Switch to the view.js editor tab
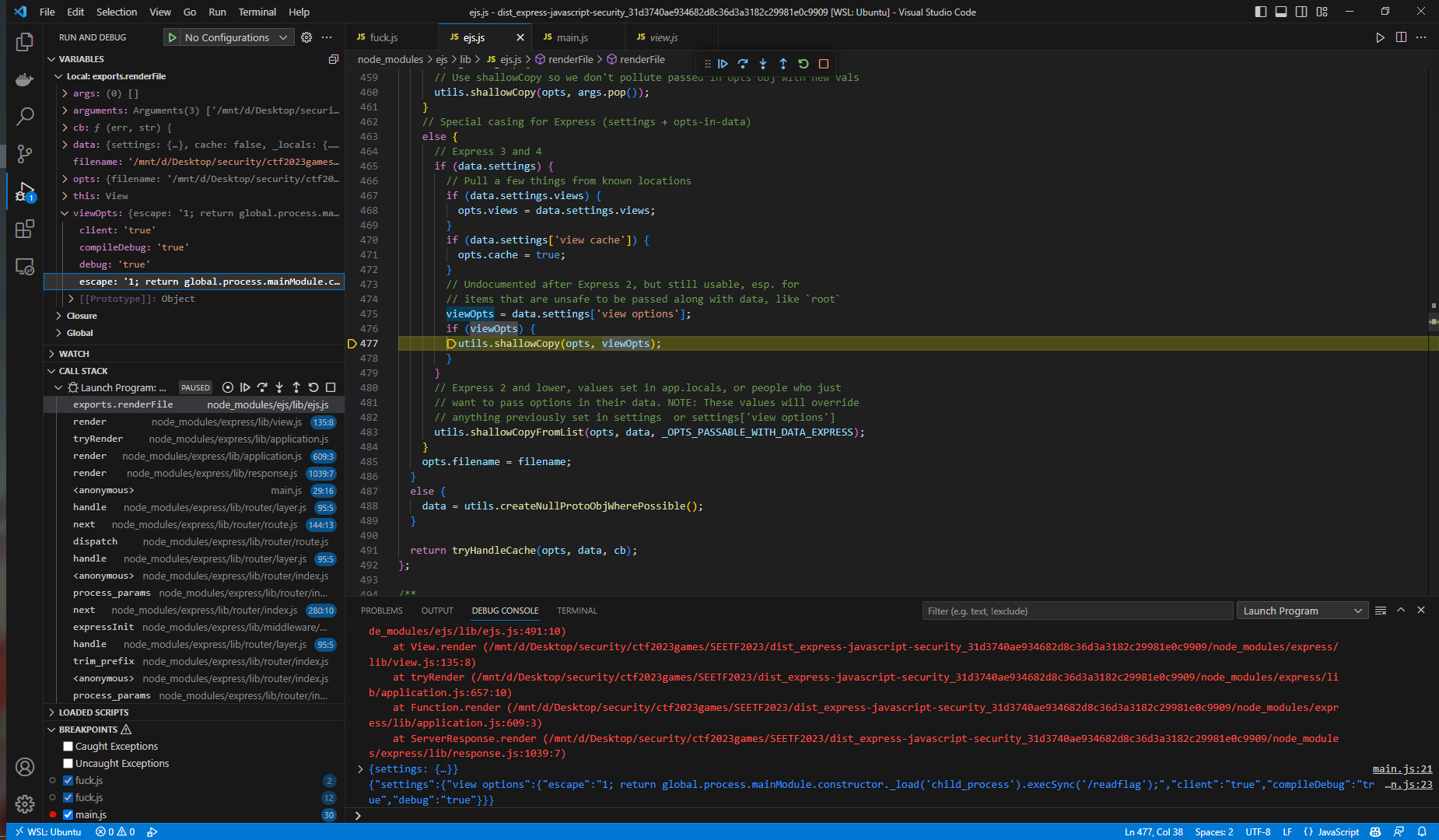The width and height of the screenshot is (1439, 840). click(671, 37)
